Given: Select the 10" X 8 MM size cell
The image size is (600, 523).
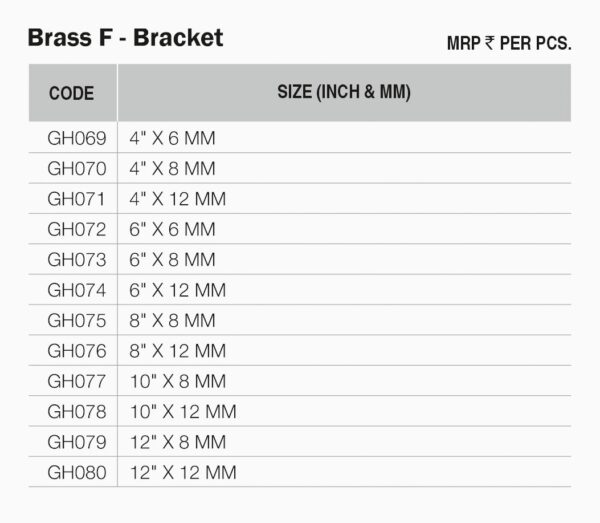Looking at the screenshot, I should pos(177,381).
